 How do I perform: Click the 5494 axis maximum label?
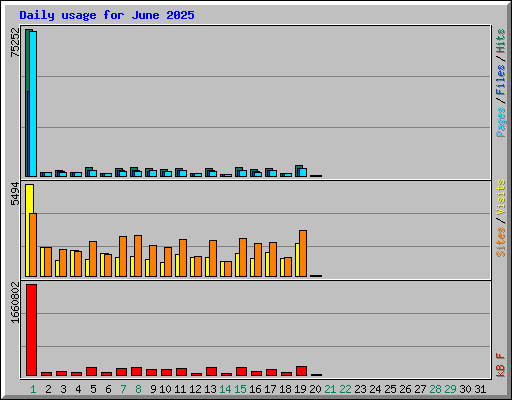[x=15, y=194]
